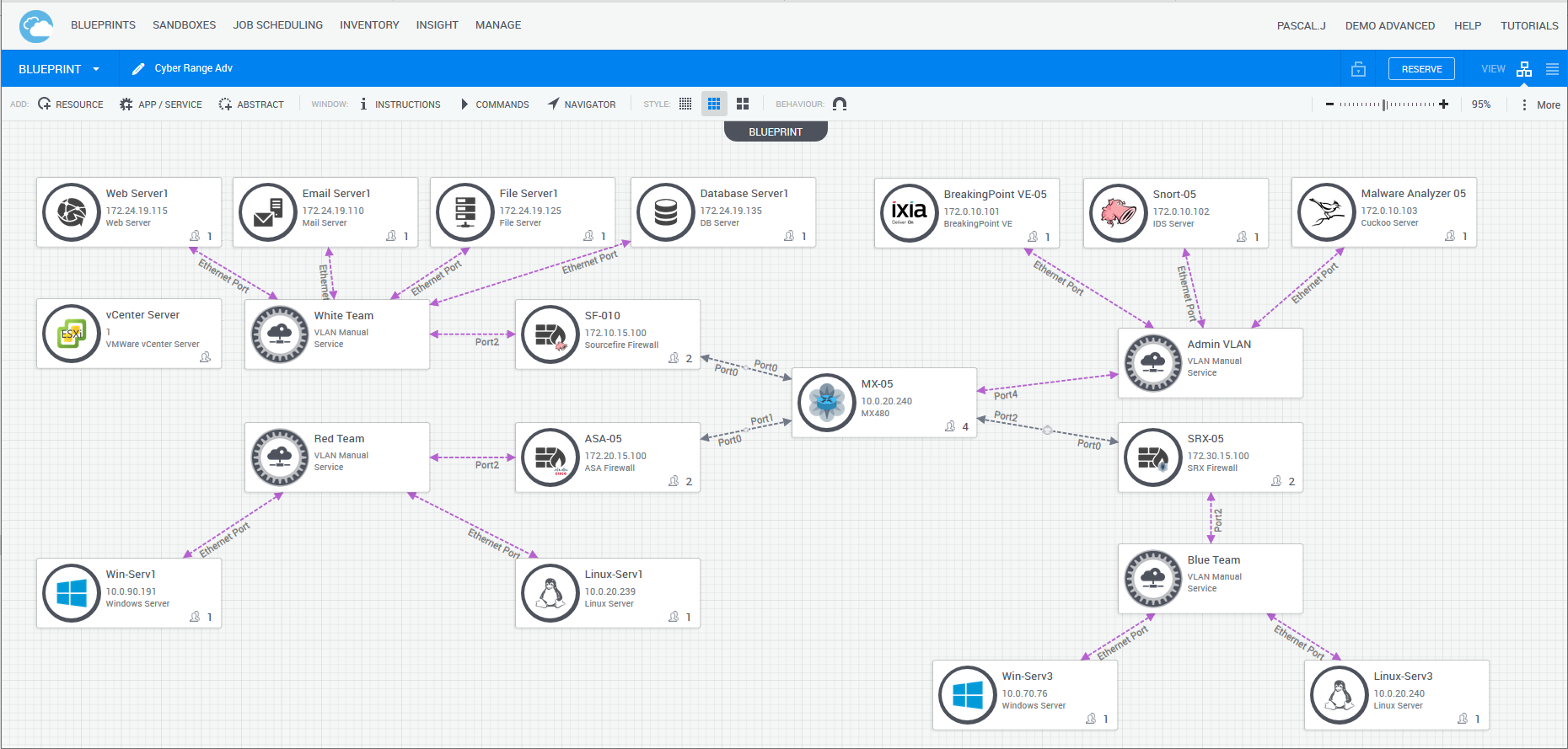This screenshot has width=1568, height=749.
Task: Select the Win-Serv3 Windows icon
Action: pyautogui.click(x=968, y=695)
